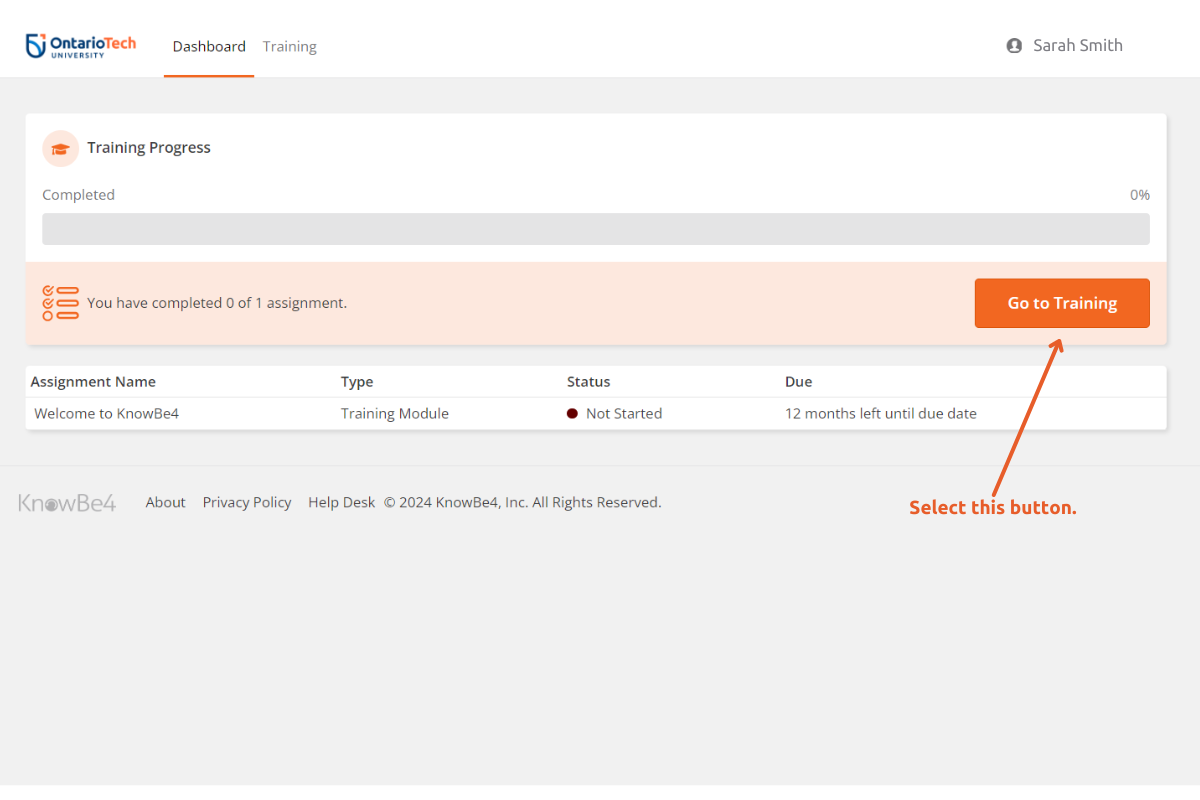Click the Training Progress heading text

point(149,148)
